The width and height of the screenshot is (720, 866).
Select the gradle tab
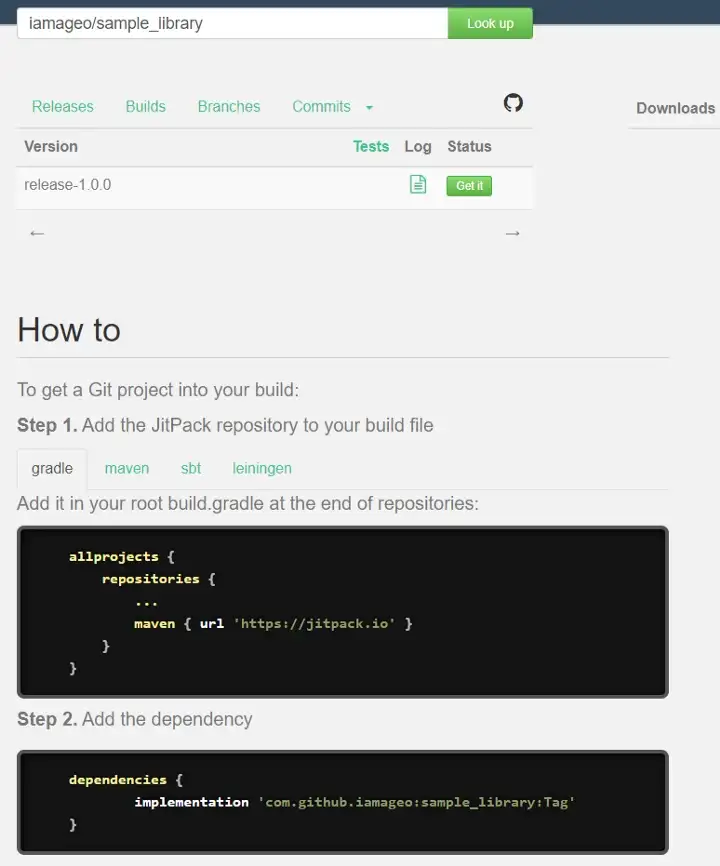(x=51, y=468)
